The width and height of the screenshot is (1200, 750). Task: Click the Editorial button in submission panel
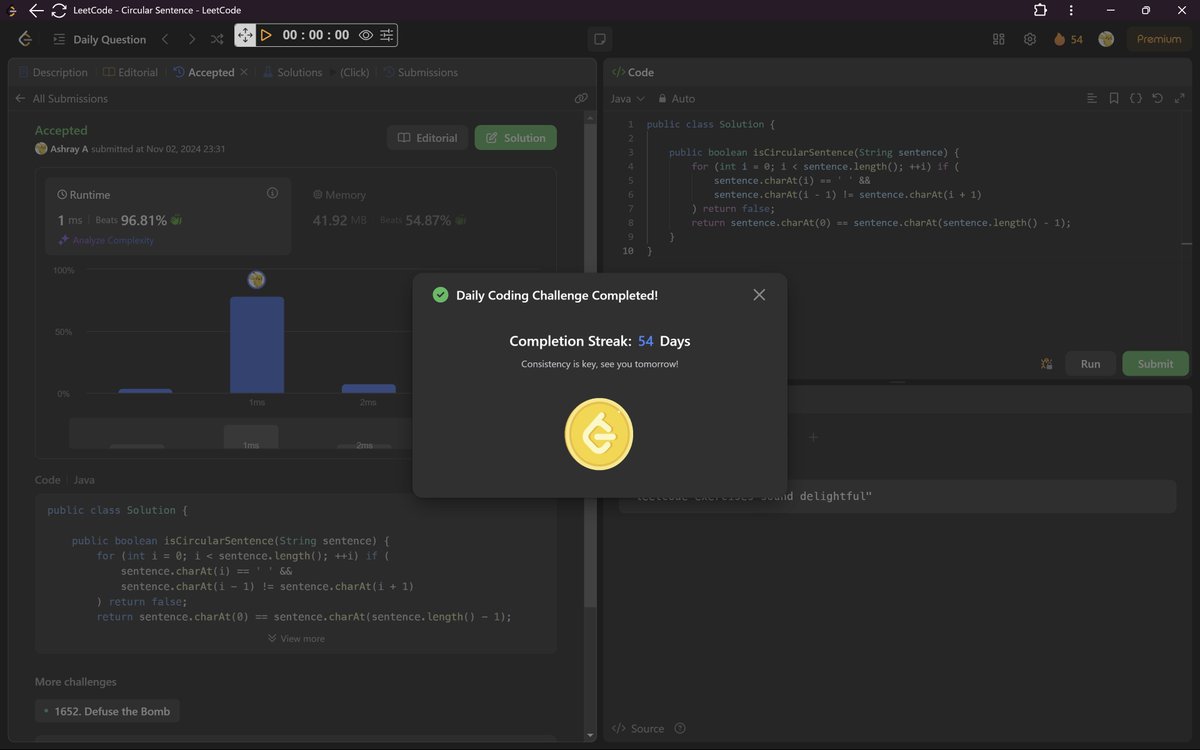tap(428, 138)
